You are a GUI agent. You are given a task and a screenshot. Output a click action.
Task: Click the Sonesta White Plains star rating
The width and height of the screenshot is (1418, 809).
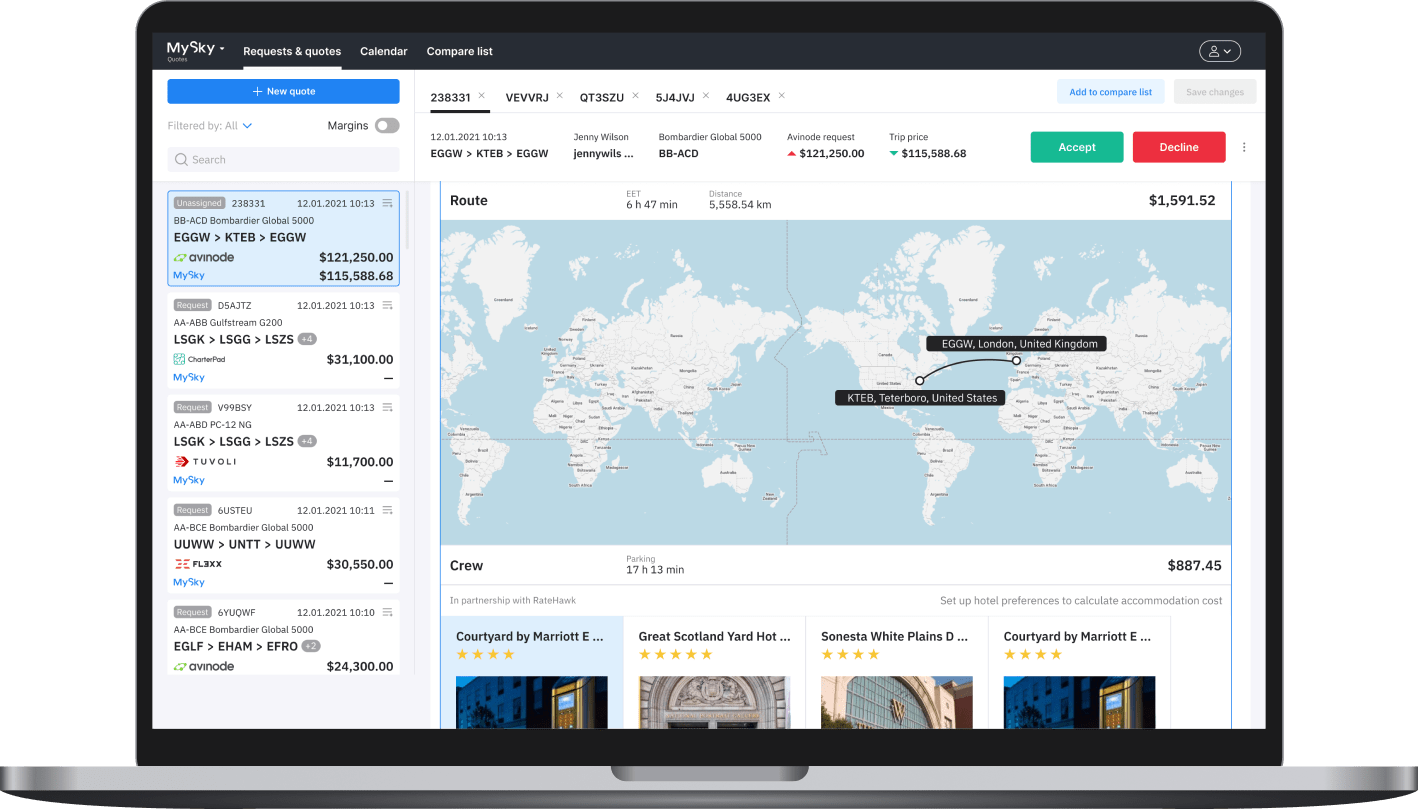click(x=850, y=655)
